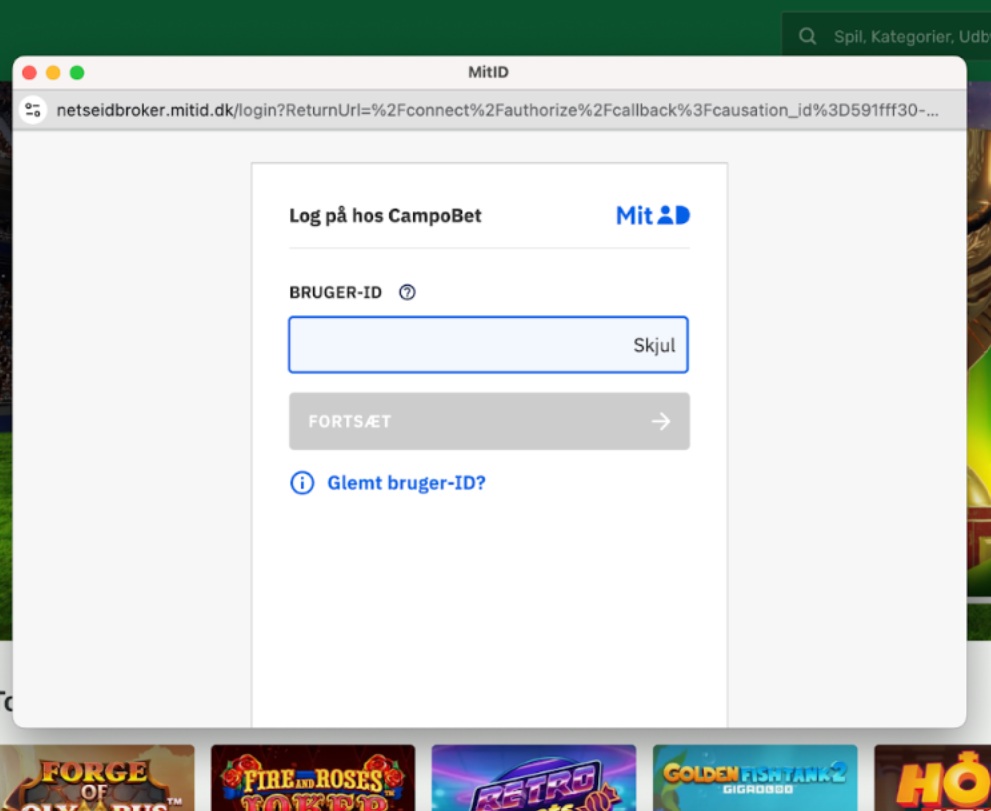Click the site settings icon in address bar
This screenshot has height=811, width=991.
33,110
